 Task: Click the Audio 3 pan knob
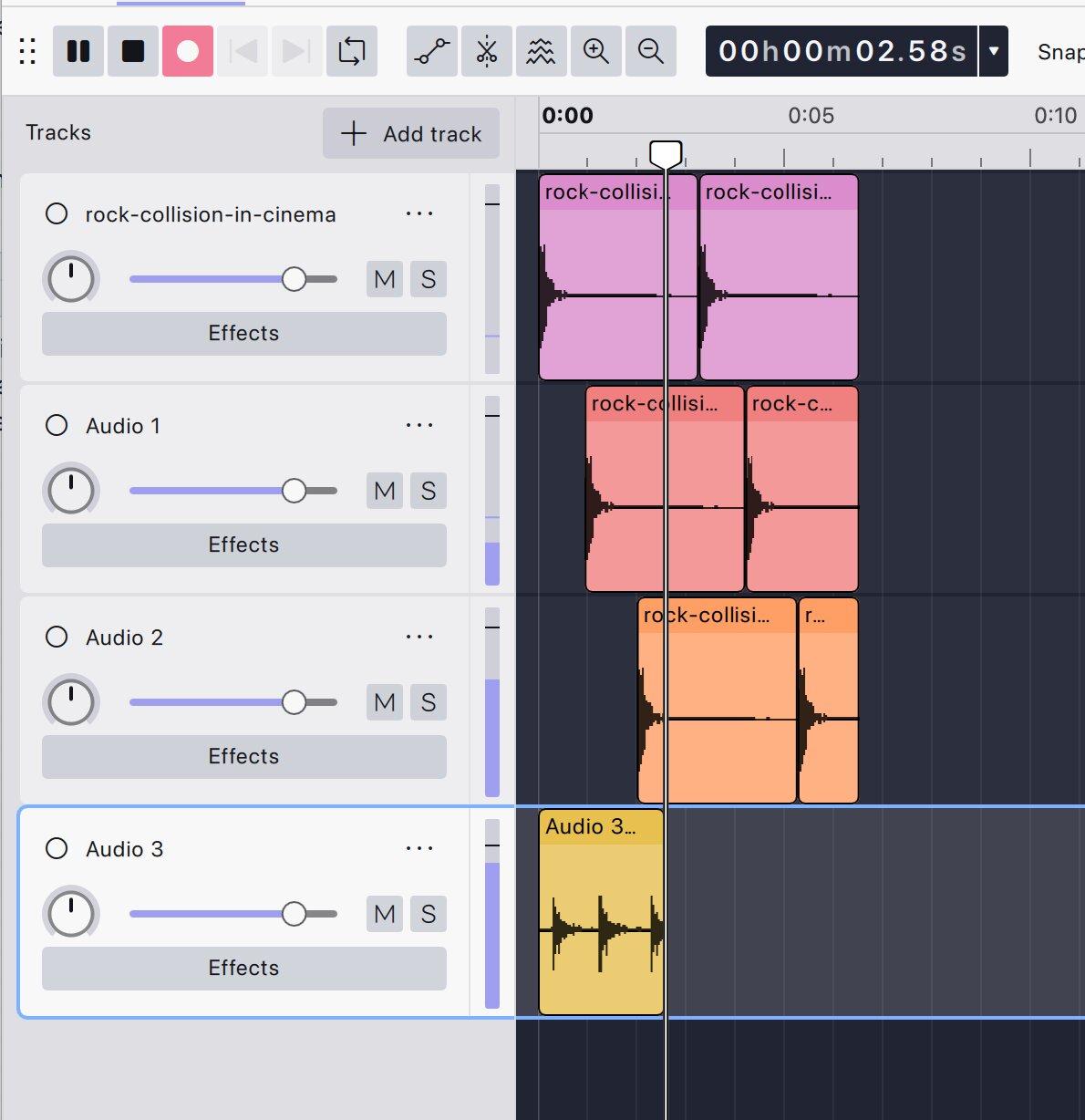71,914
